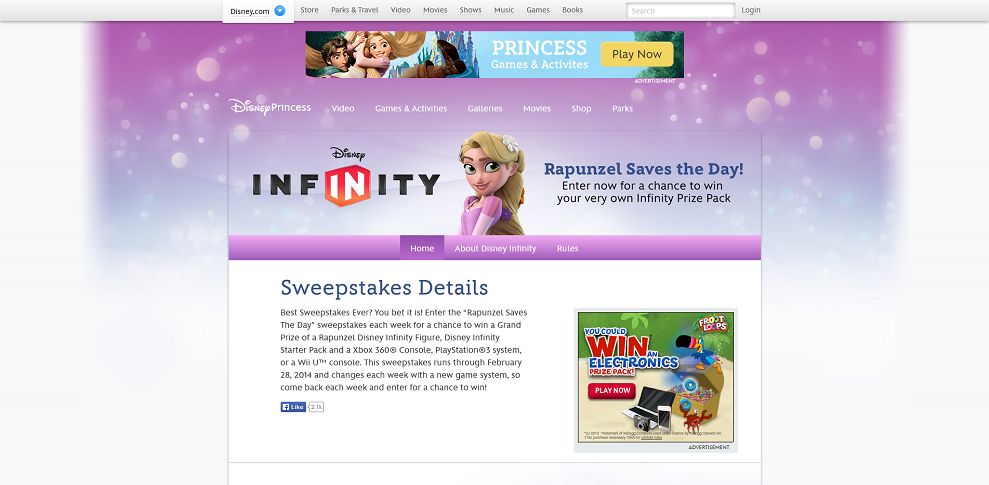
Task: Click the Search input field
Action: coord(681,11)
